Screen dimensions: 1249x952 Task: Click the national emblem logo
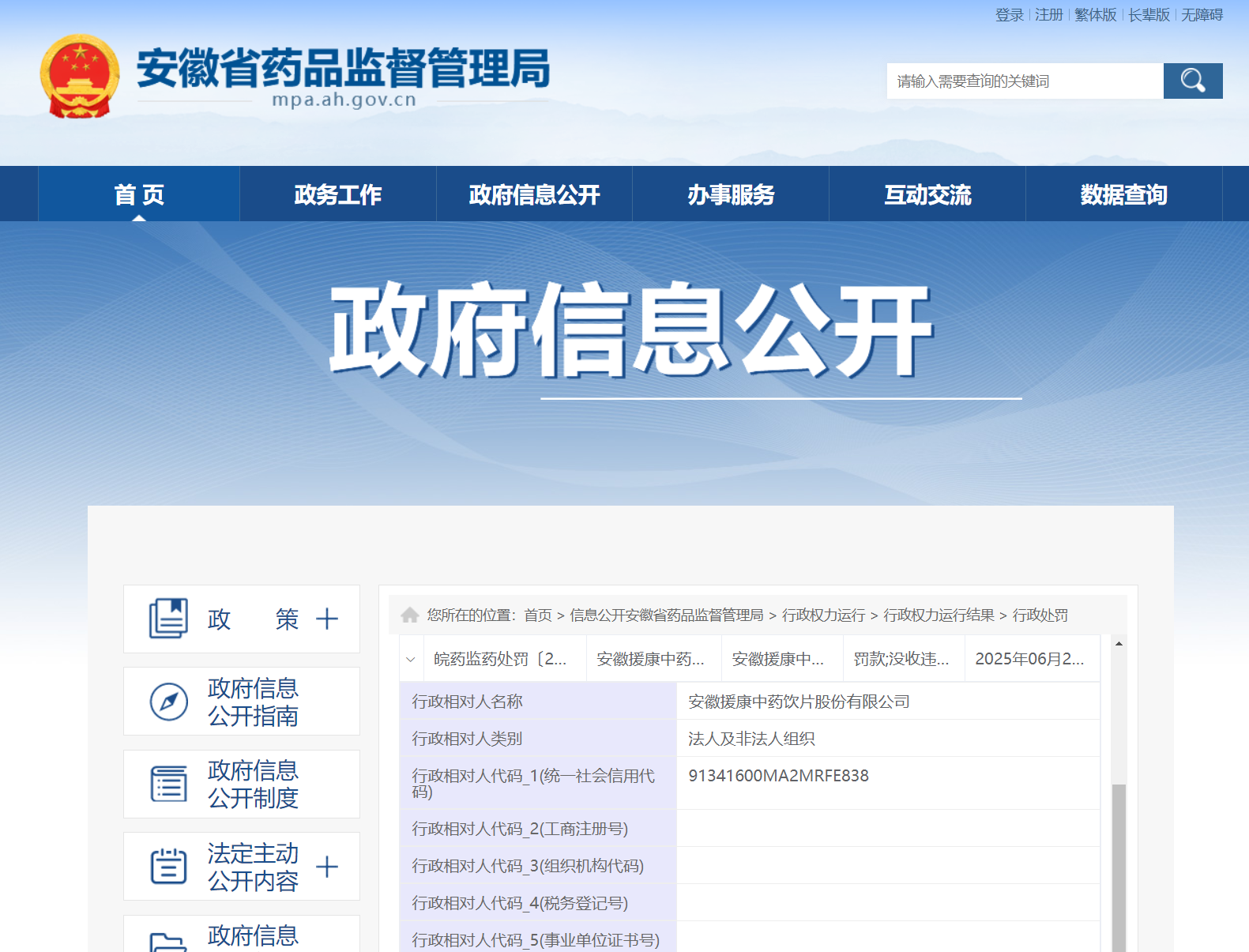(x=80, y=76)
